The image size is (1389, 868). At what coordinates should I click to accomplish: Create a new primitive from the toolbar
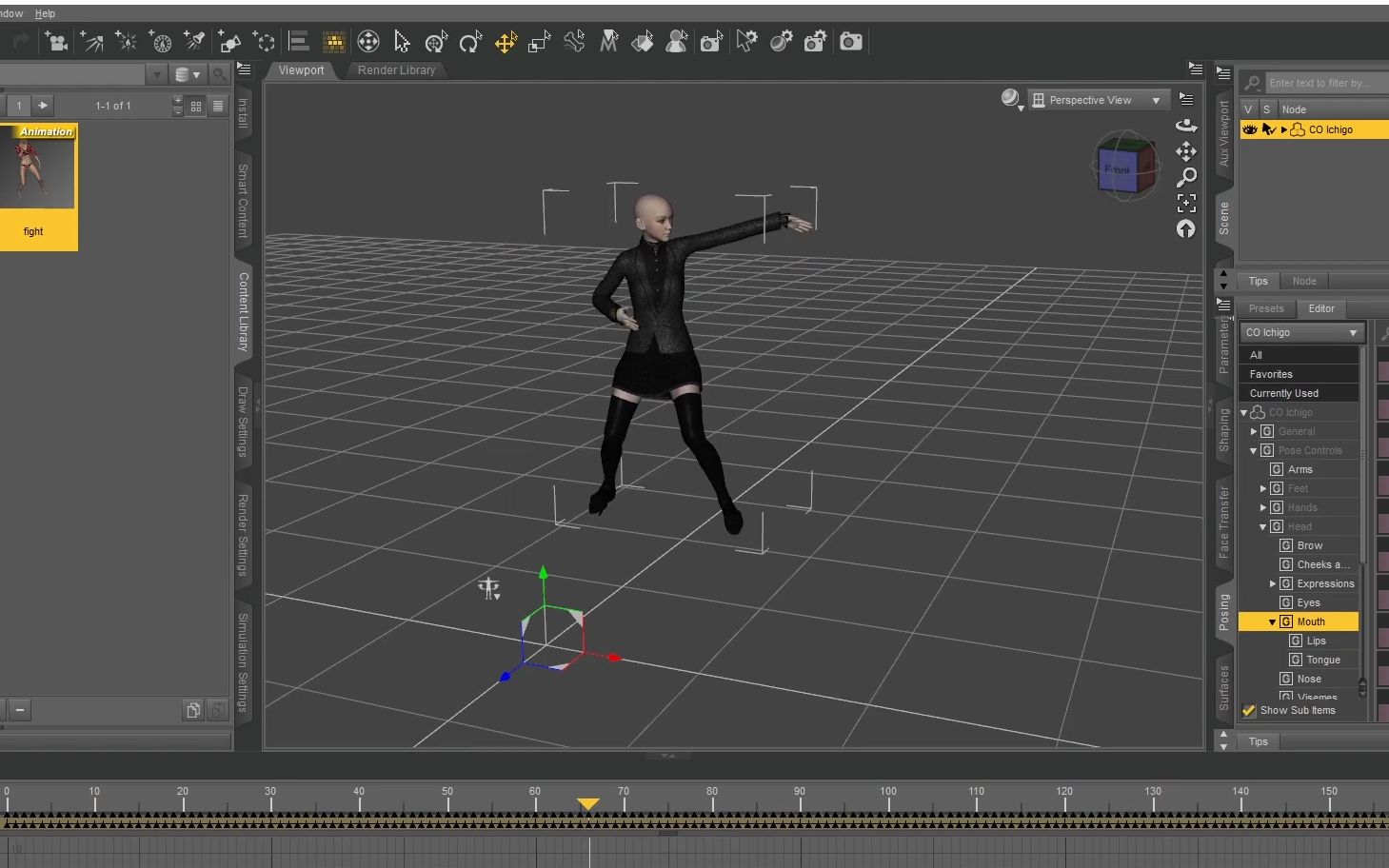pyautogui.click(x=229, y=41)
